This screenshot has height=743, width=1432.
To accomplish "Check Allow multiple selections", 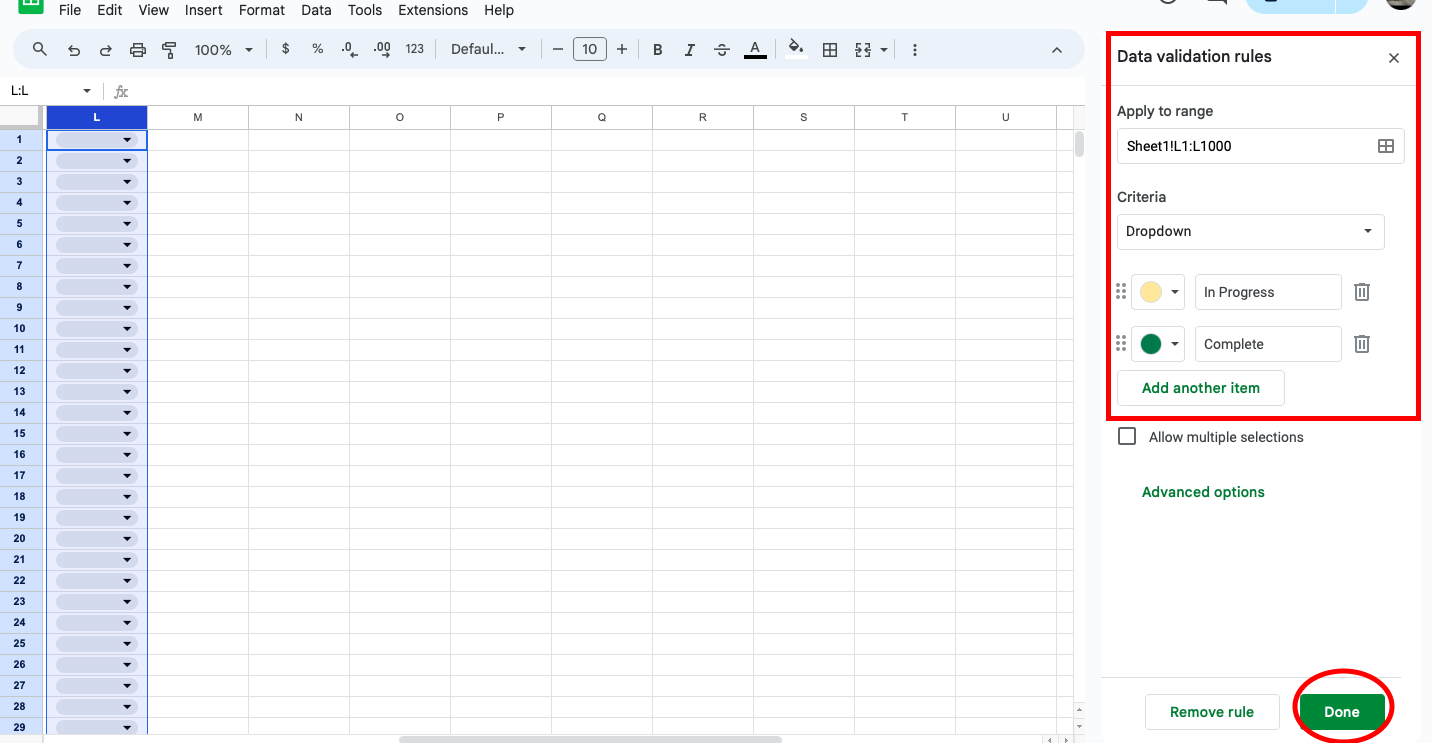I will pos(1127,436).
